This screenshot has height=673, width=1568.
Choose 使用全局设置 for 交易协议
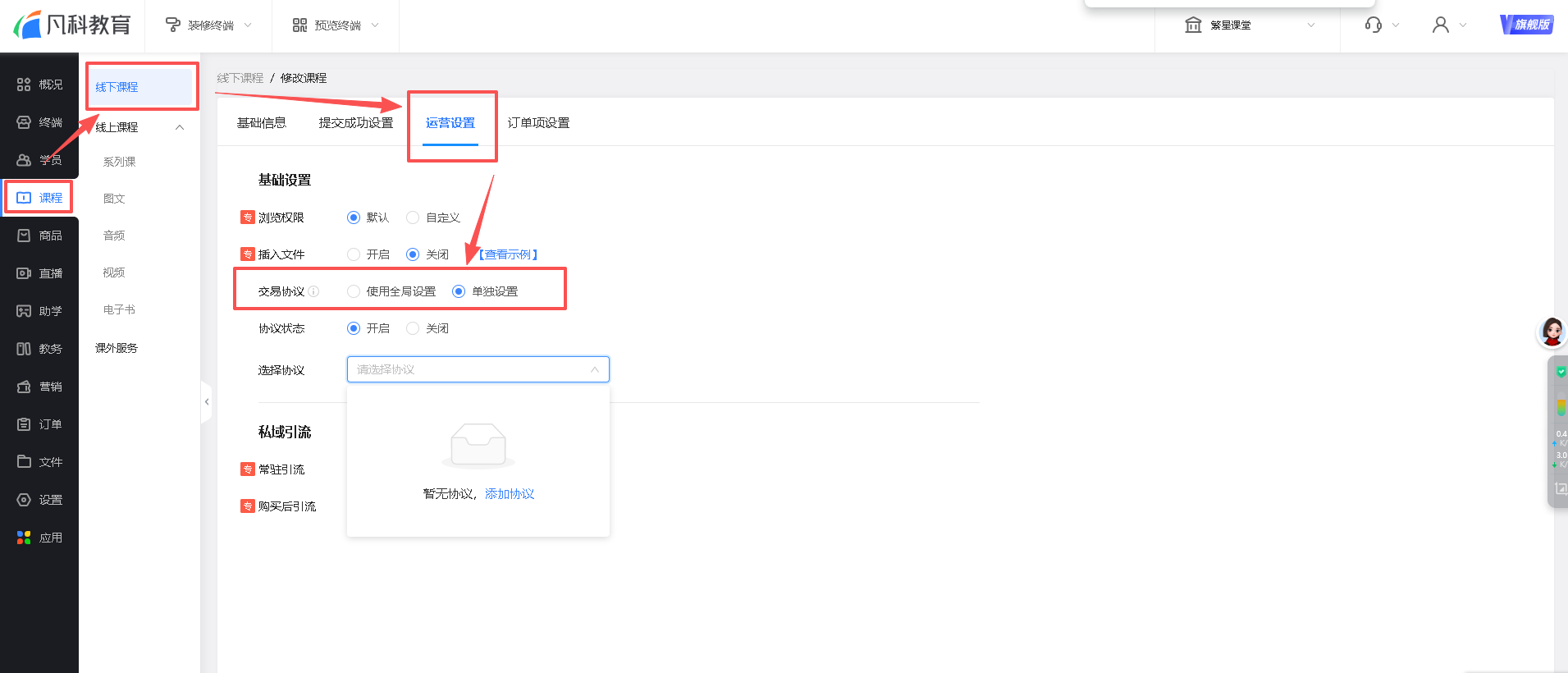tap(354, 291)
